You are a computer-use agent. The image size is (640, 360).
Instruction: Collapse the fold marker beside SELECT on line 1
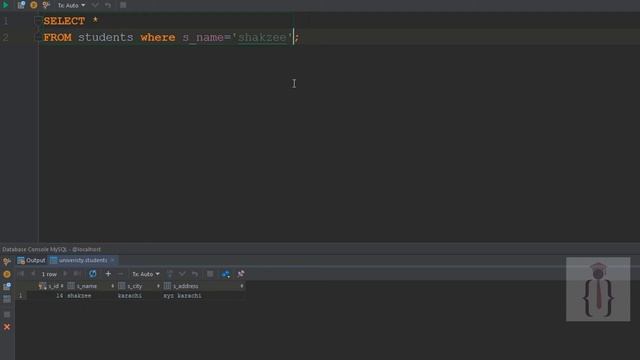38,20
